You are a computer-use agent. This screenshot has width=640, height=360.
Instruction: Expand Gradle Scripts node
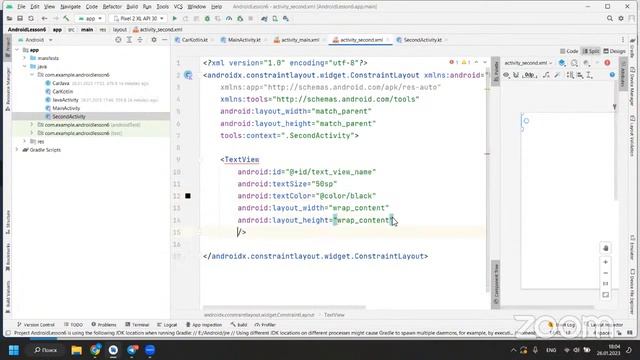pos(17,150)
